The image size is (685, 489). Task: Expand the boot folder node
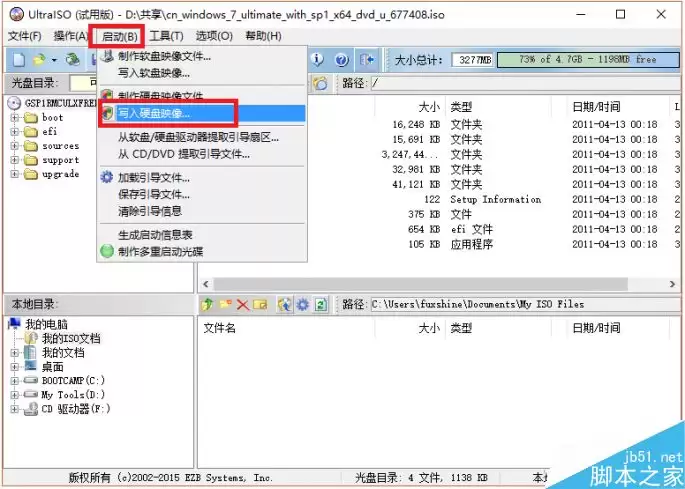pyautogui.click(x=14, y=118)
